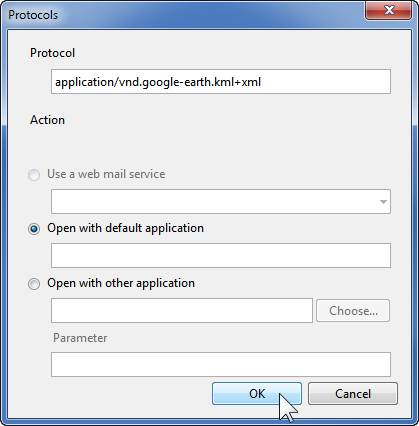Viewport: 419px width, 426px height.
Task: Click the 'Protocols' window title
Action: coord(33,15)
